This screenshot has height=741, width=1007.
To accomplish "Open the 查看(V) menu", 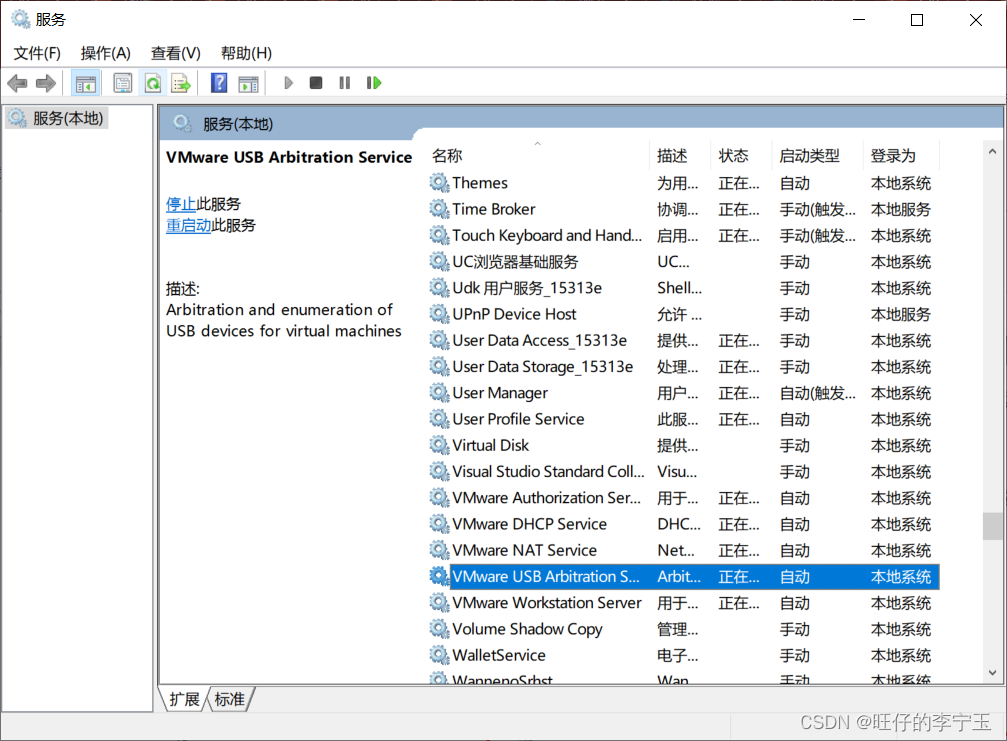I will tap(175, 53).
